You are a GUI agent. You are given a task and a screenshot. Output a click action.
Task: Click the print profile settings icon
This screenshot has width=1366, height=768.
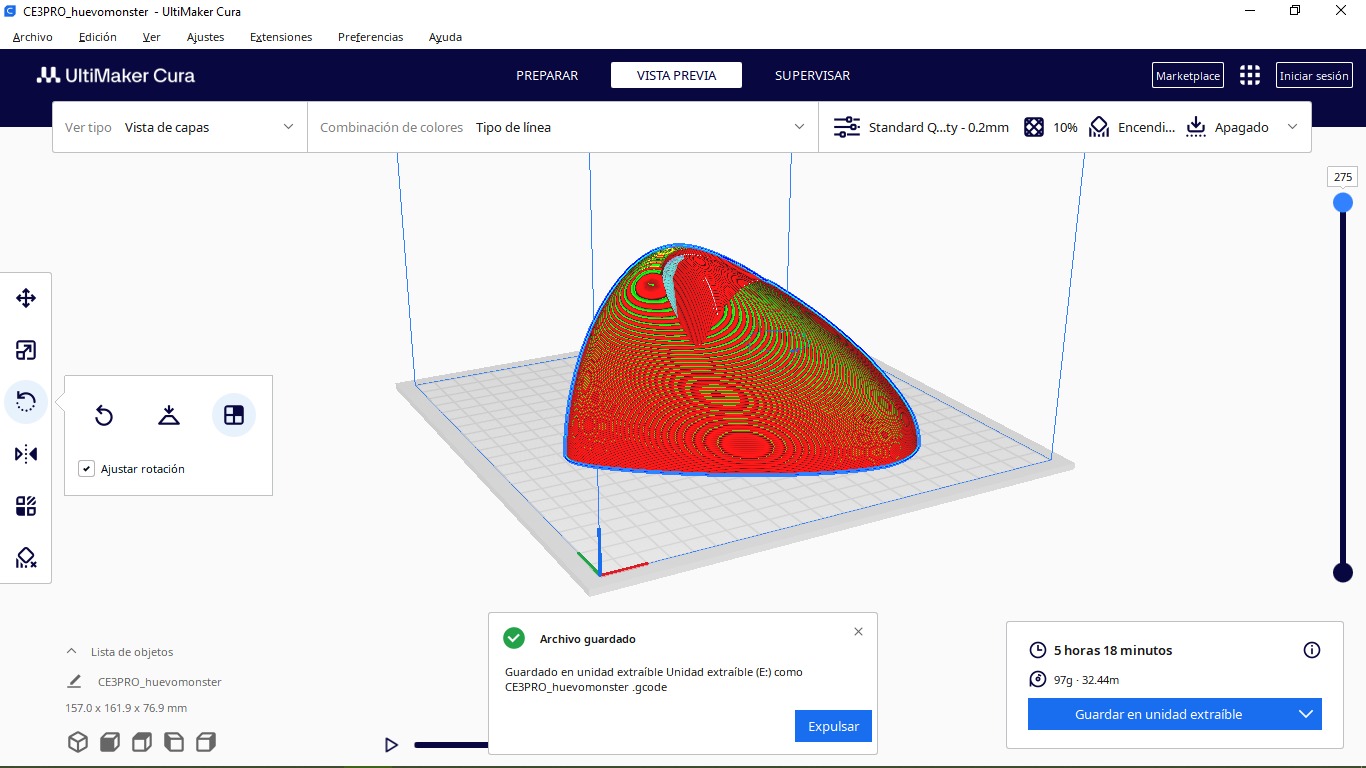[846, 127]
